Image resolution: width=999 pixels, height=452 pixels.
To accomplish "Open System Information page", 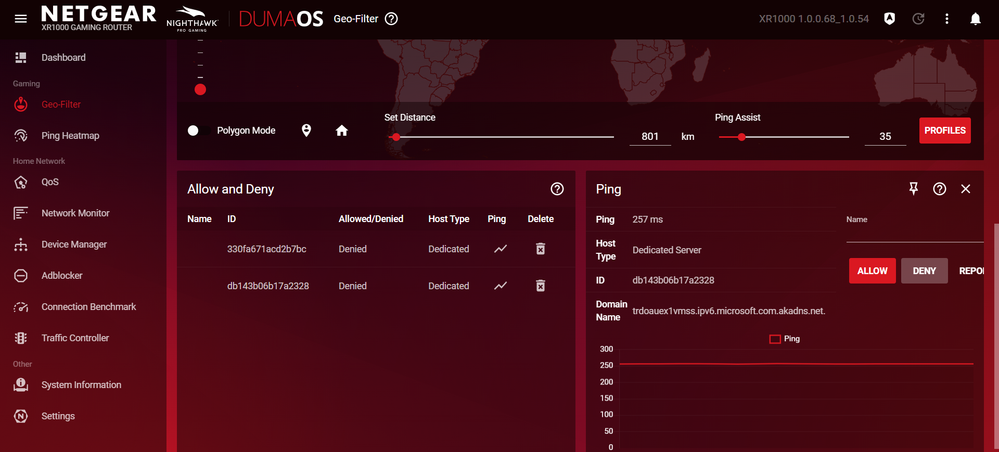I will pos(81,384).
